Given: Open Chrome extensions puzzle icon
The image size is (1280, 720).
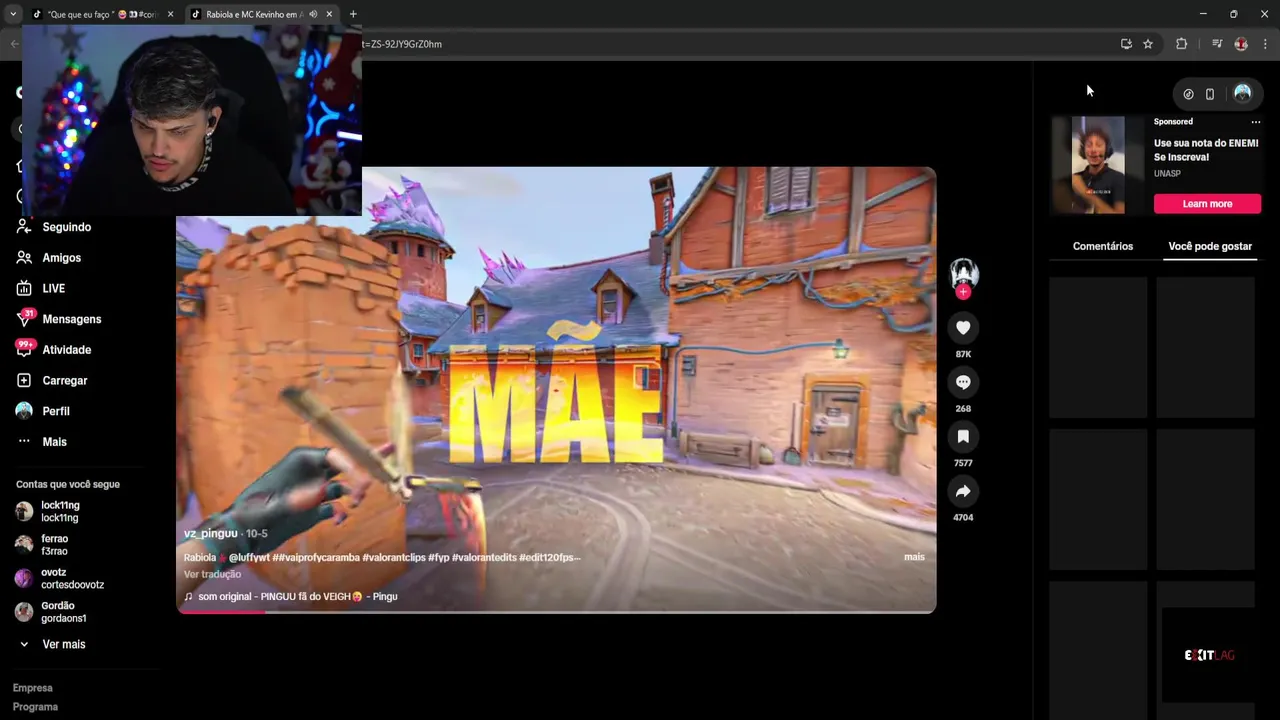Looking at the screenshot, I should coord(1181,44).
